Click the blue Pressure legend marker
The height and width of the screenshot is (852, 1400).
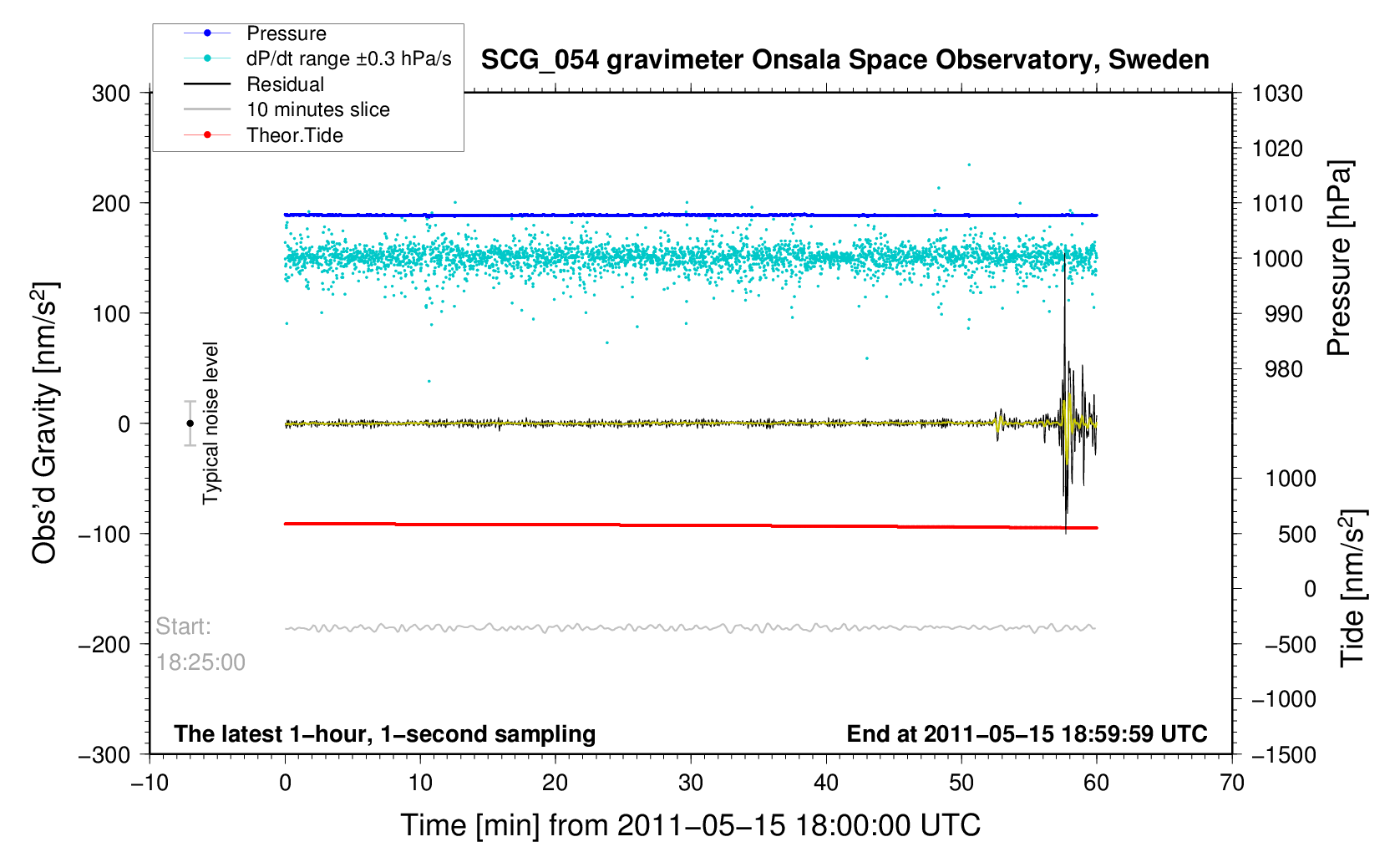click(207, 33)
